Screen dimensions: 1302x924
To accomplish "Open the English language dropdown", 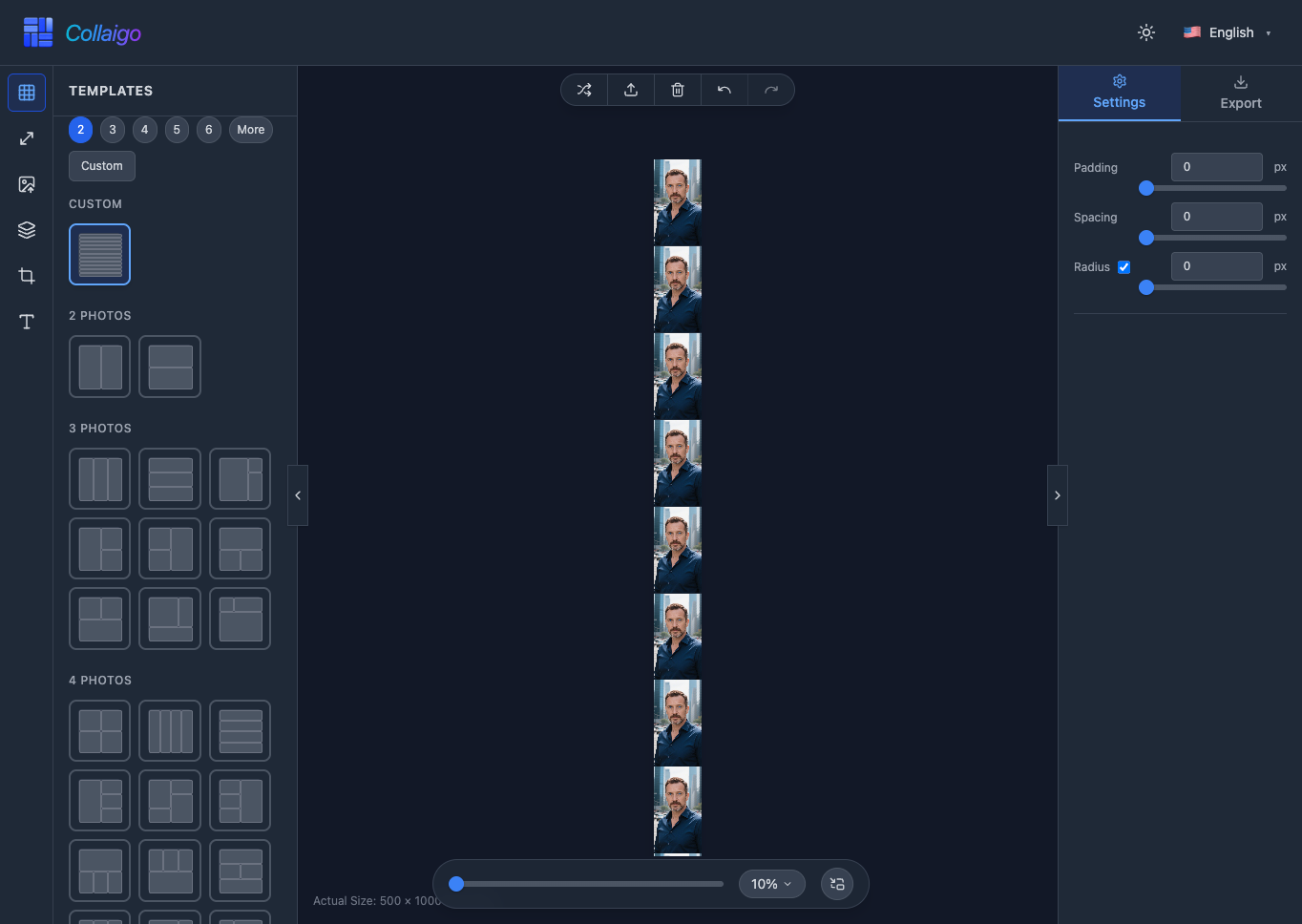I will (1228, 32).
